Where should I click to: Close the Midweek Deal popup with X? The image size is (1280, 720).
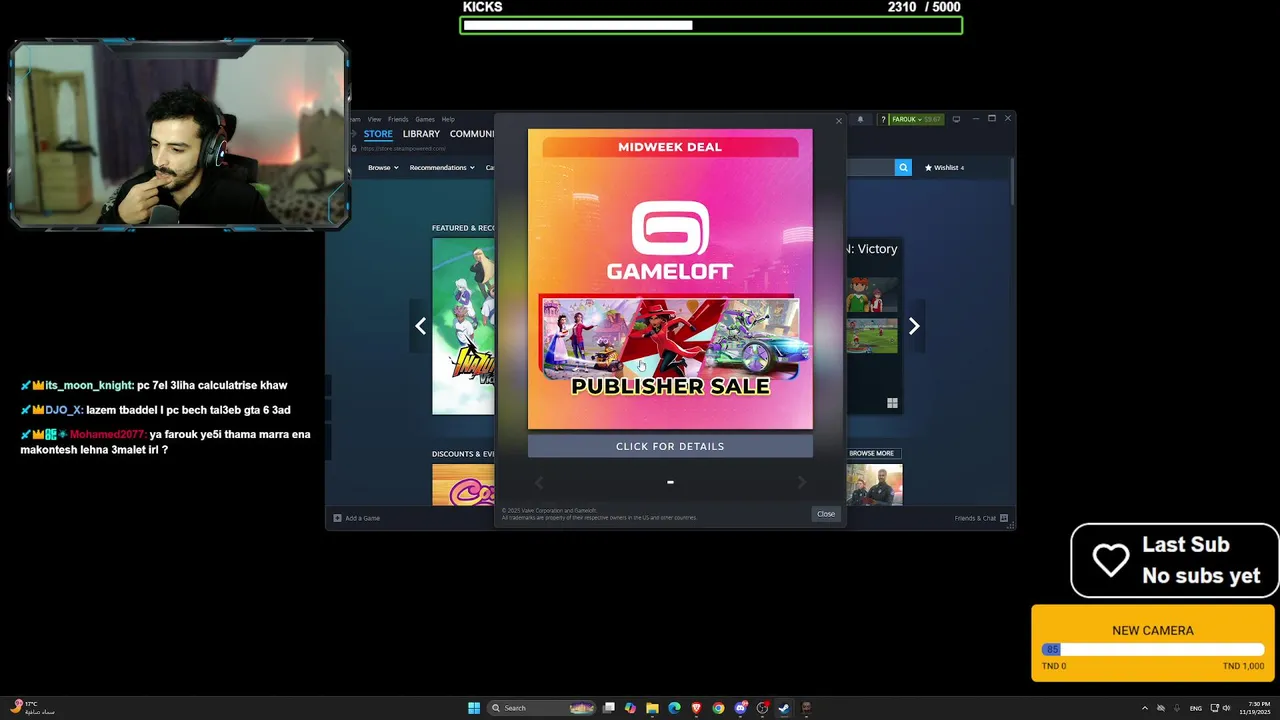coord(839,121)
